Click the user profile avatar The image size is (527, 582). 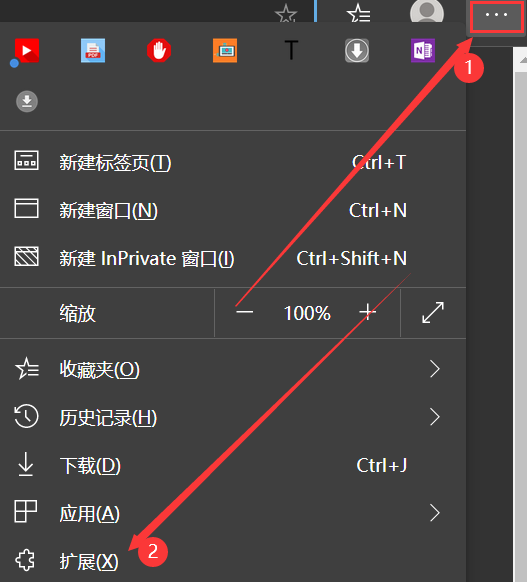tap(427, 11)
